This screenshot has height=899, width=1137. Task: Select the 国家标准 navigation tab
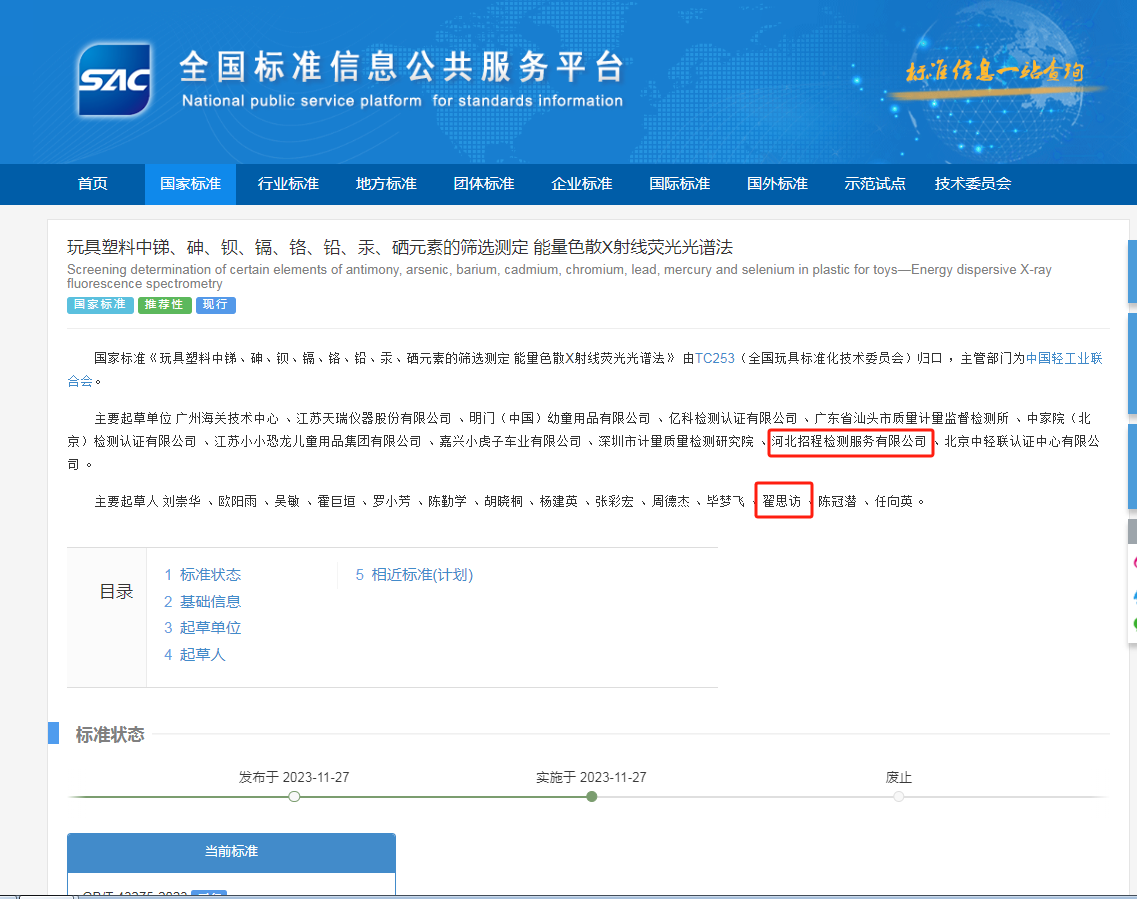pyautogui.click(x=190, y=184)
